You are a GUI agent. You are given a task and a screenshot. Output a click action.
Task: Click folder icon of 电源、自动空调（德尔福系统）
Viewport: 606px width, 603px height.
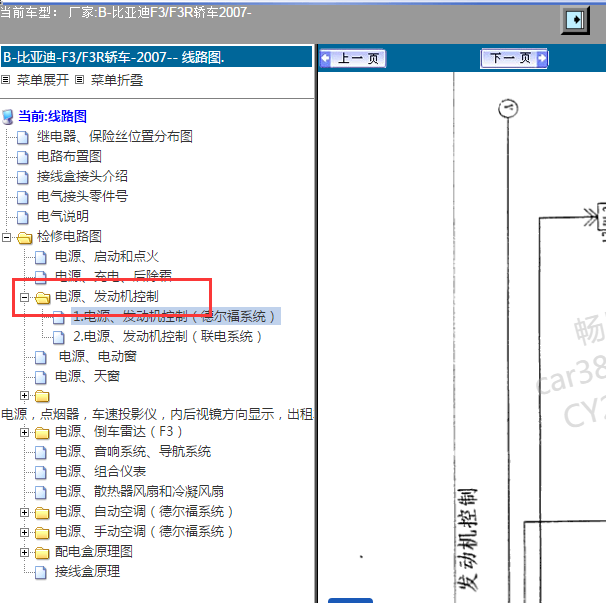tap(43, 513)
